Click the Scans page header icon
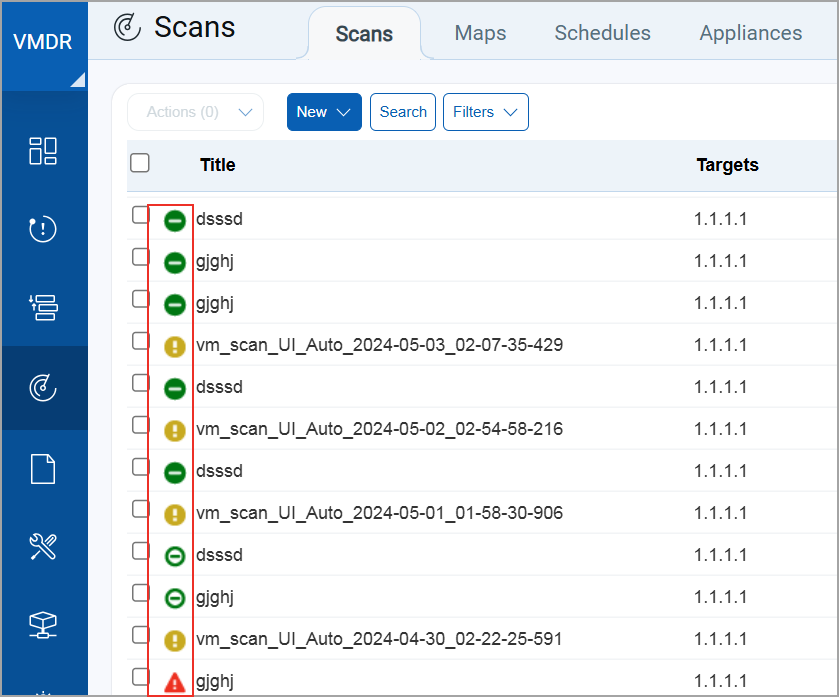Viewport: 839px width, 697px height. tap(128, 28)
